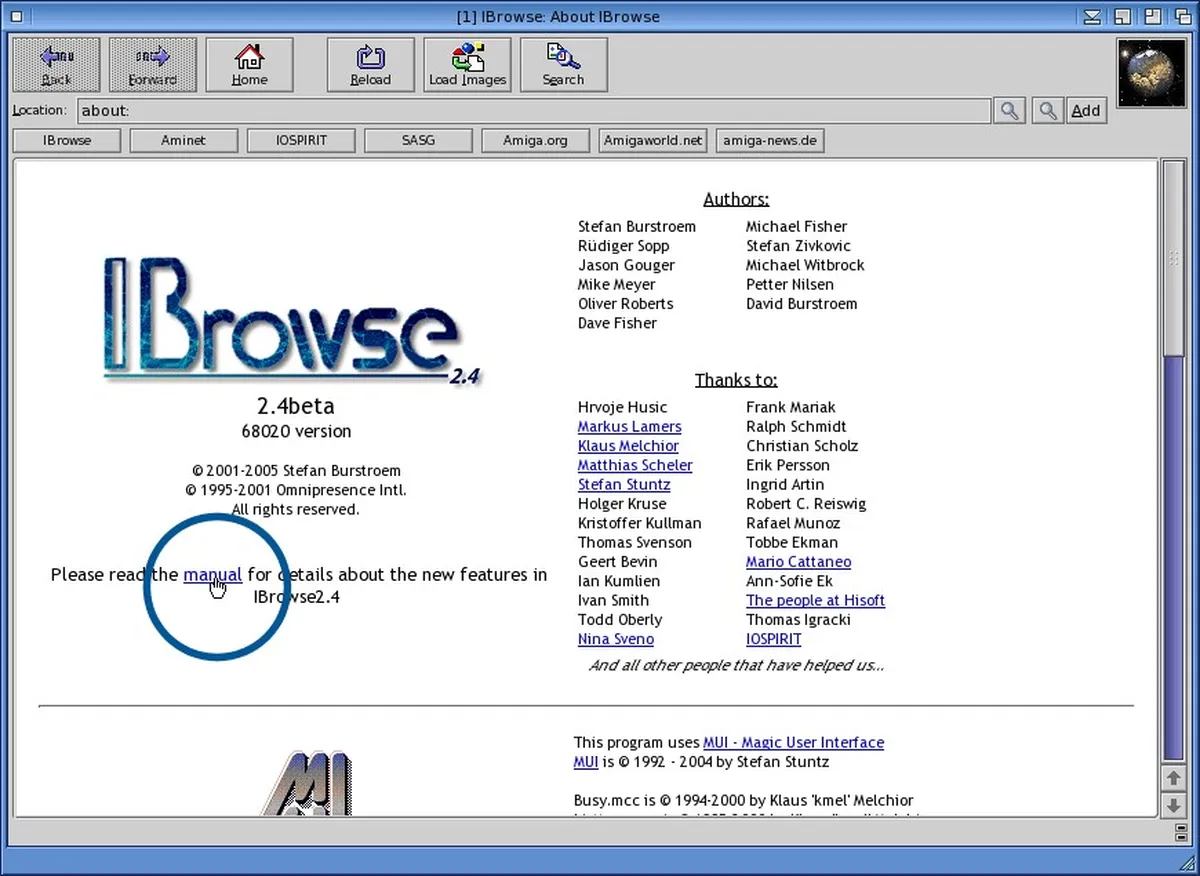The height and width of the screenshot is (876, 1200).
Task: Open the amiga-news.de bookmark
Action: (x=769, y=141)
